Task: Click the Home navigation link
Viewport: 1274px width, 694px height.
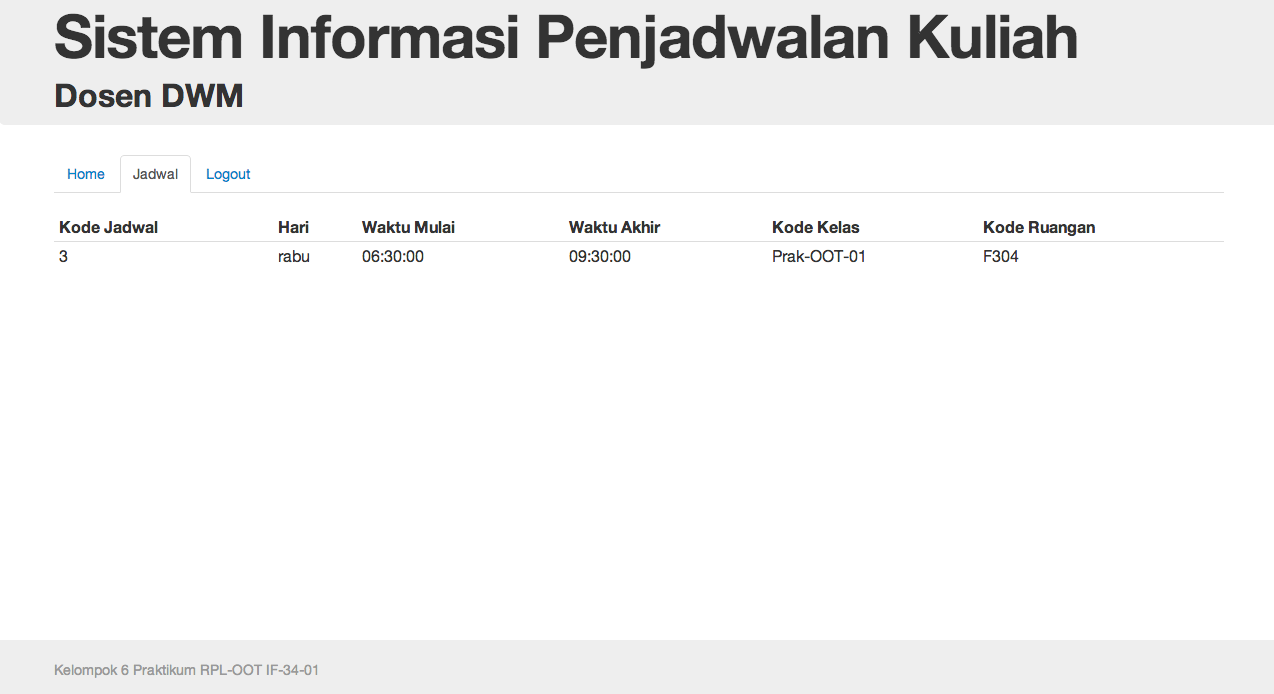Action: pyautogui.click(x=85, y=173)
